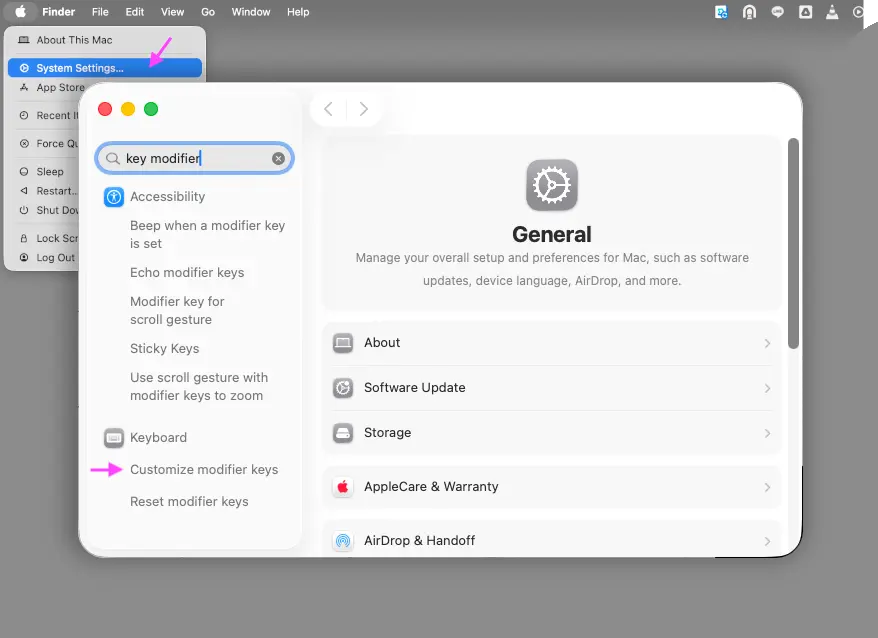Click the About row icon
The image size is (878, 638).
click(343, 343)
